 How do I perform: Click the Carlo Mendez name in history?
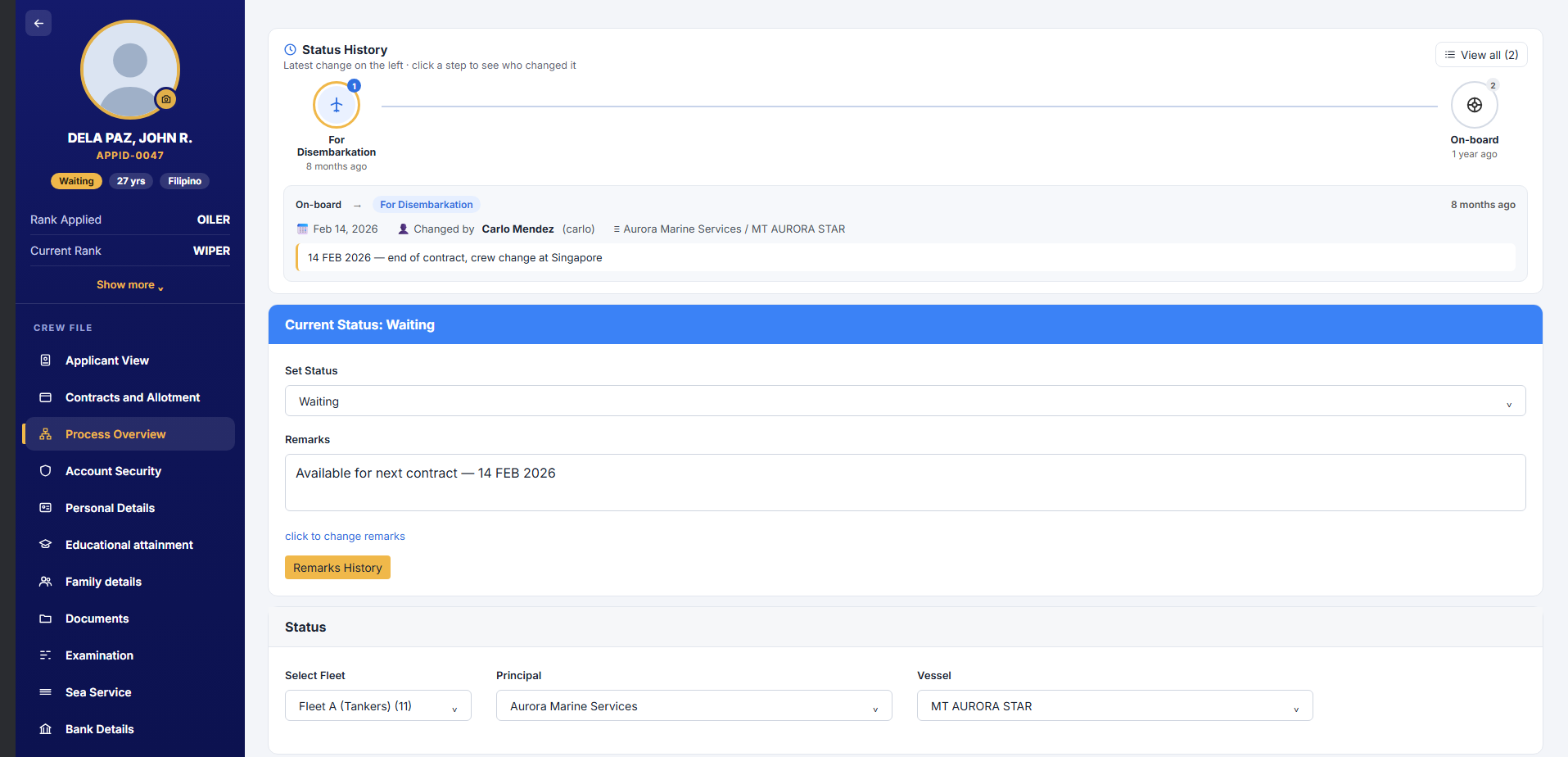pos(517,229)
